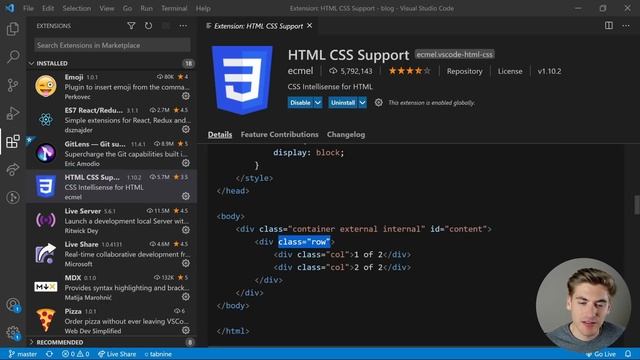This screenshot has height=360, width=640.
Task: Switch to Feature Contributions tab
Action: pos(280,134)
